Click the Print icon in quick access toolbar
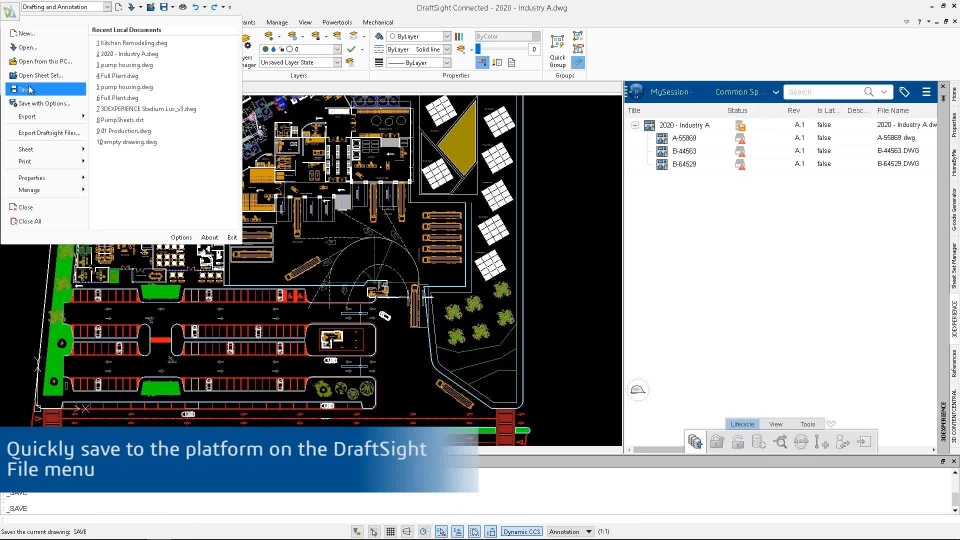Image resolution: width=960 pixels, height=540 pixels. click(x=182, y=7)
